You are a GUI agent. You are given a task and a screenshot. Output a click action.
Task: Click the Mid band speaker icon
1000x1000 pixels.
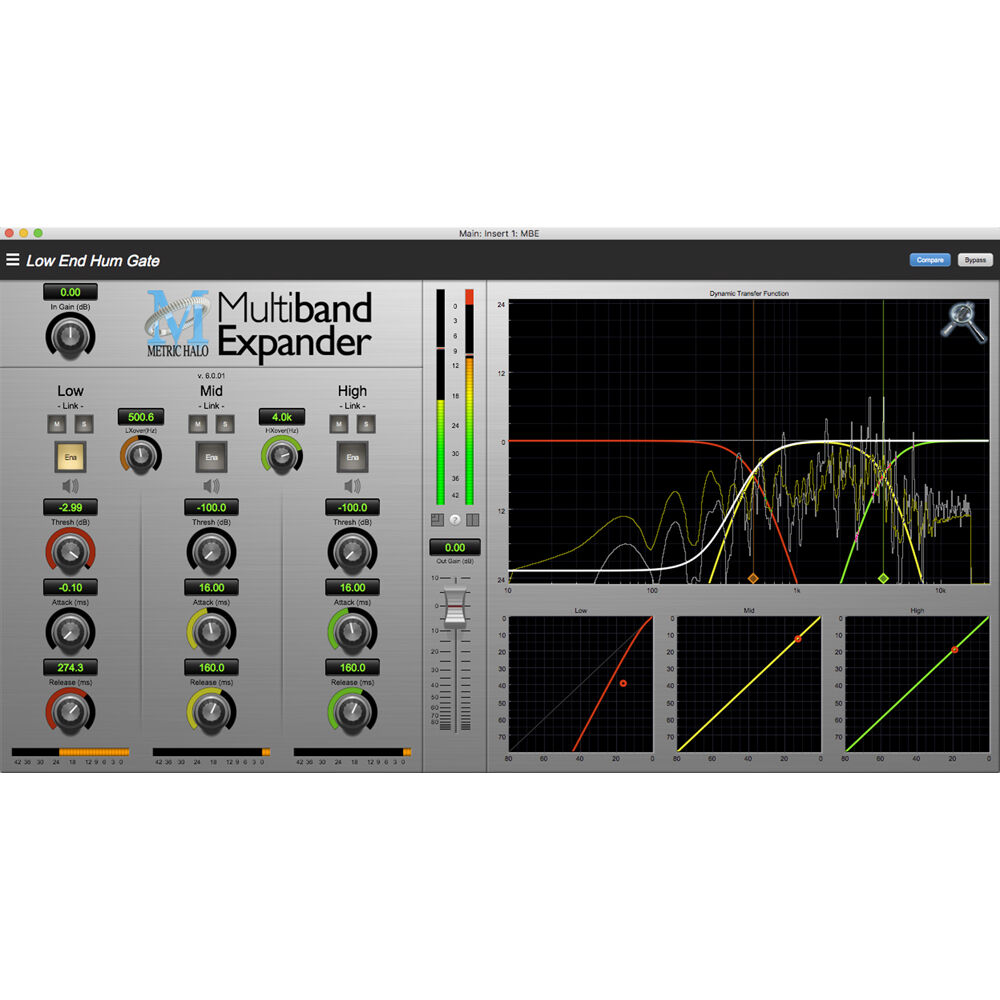[x=211, y=487]
